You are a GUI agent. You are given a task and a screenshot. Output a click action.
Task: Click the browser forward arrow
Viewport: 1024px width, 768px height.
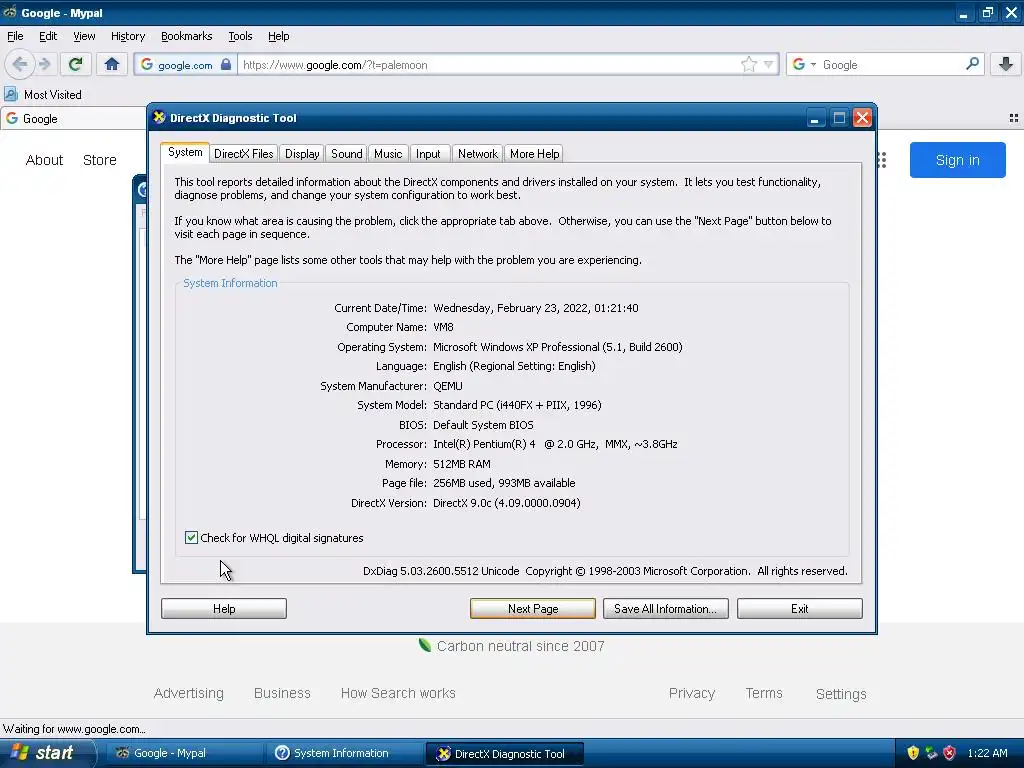tap(45, 64)
